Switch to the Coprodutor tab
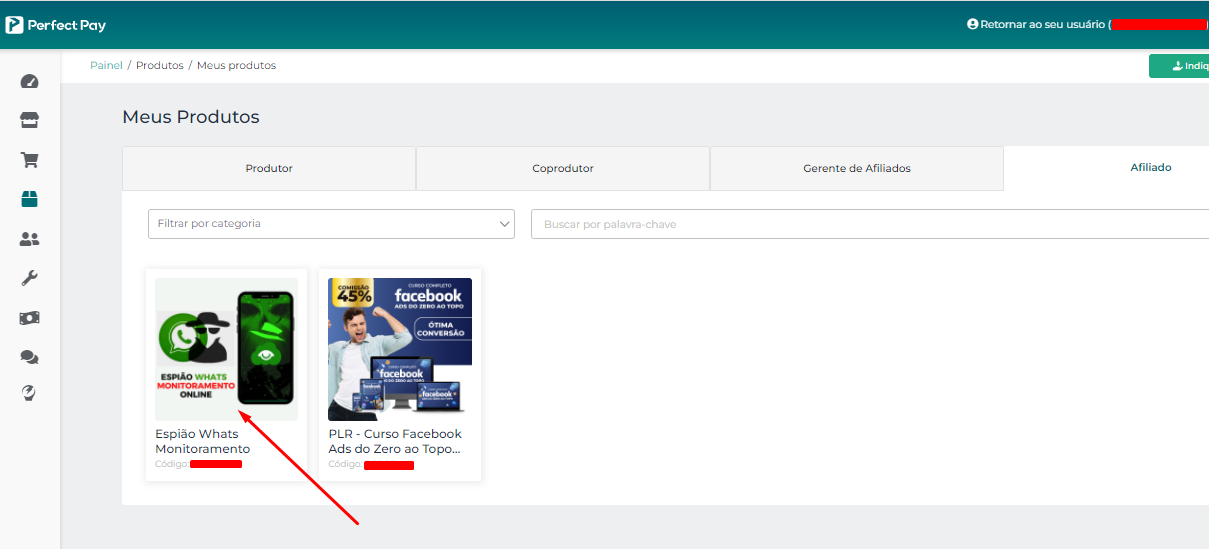 [563, 168]
